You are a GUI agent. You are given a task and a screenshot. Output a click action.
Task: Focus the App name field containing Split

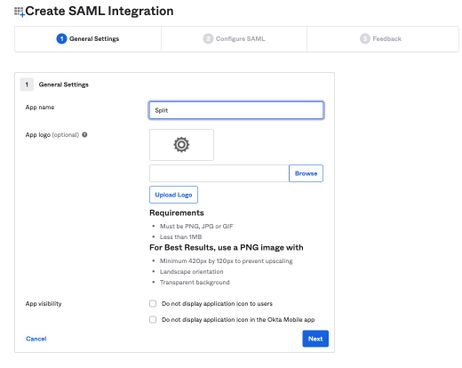(236, 110)
